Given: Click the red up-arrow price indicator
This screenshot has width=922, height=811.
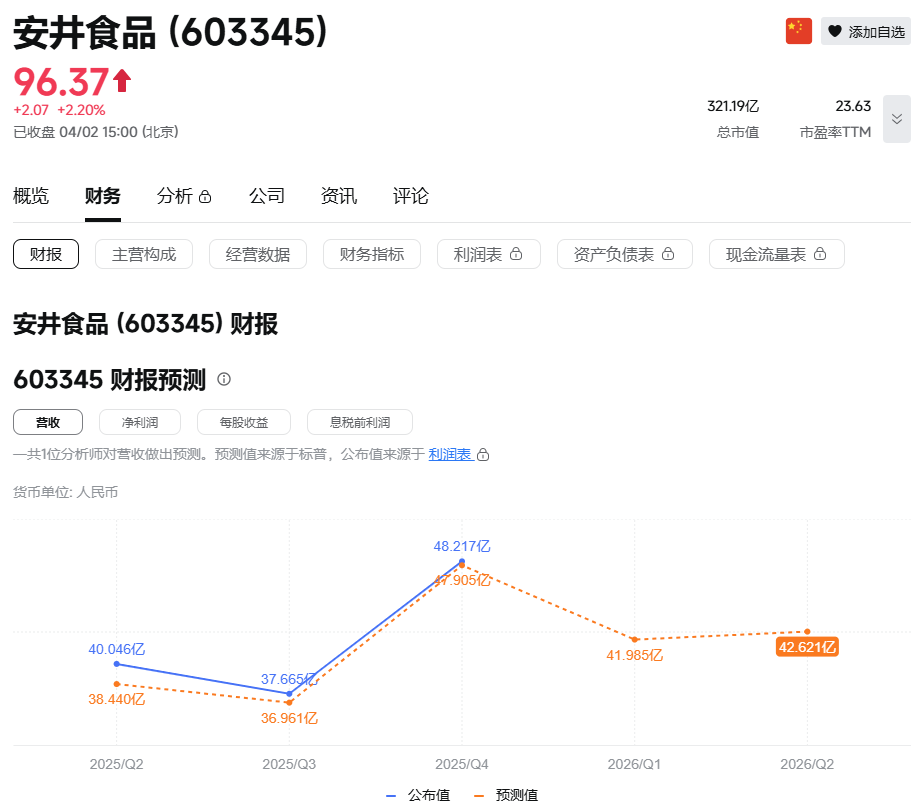Looking at the screenshot, I should point(122,80).
